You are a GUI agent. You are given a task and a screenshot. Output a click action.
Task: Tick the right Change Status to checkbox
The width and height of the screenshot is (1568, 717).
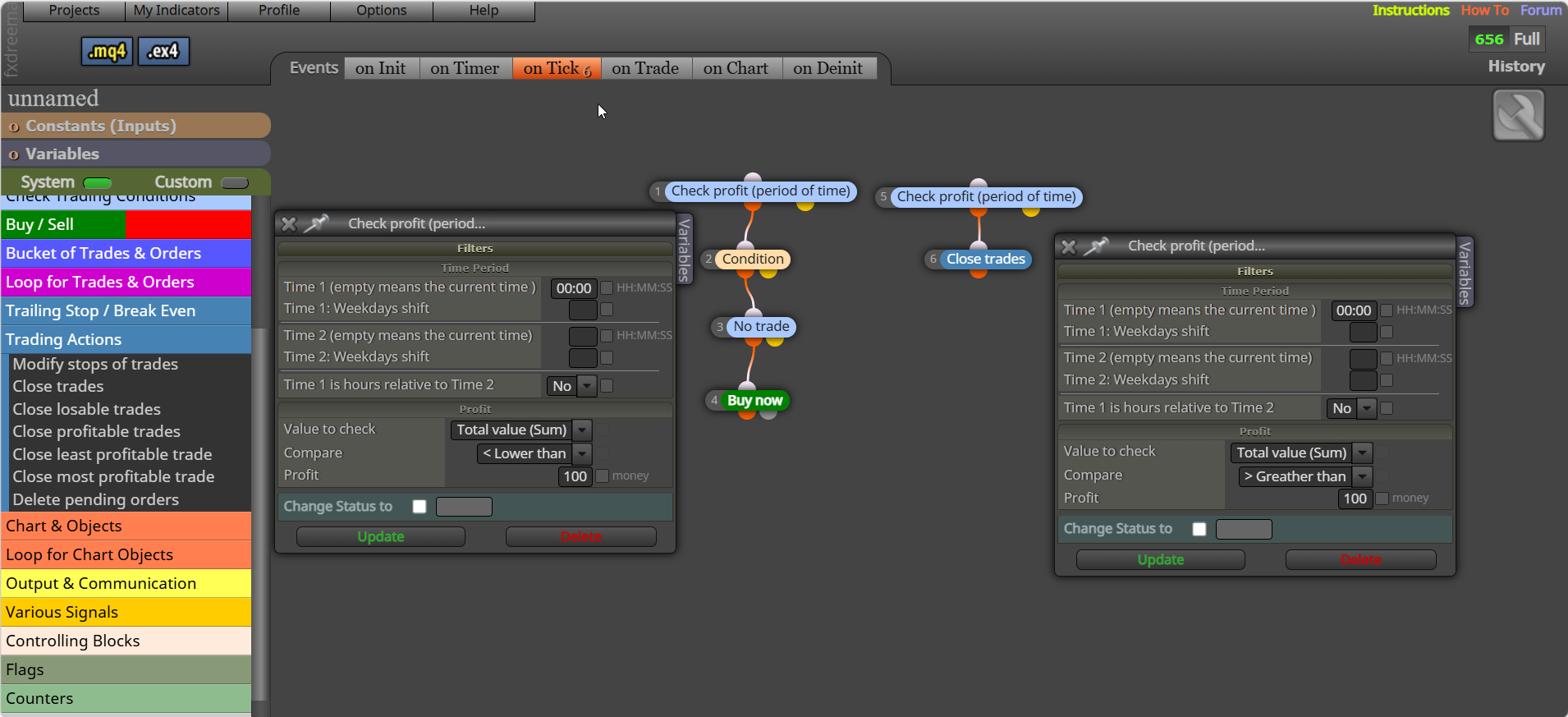pyautogui.click(x=1199, y=529)
